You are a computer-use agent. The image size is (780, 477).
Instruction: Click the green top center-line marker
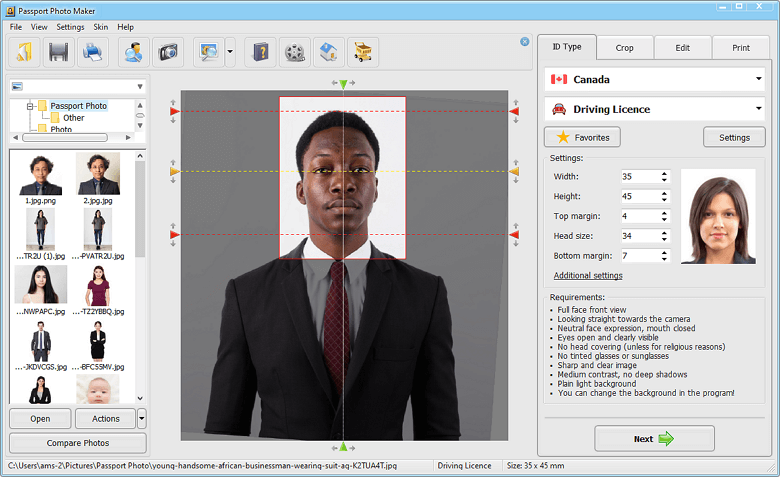(343, 85)
